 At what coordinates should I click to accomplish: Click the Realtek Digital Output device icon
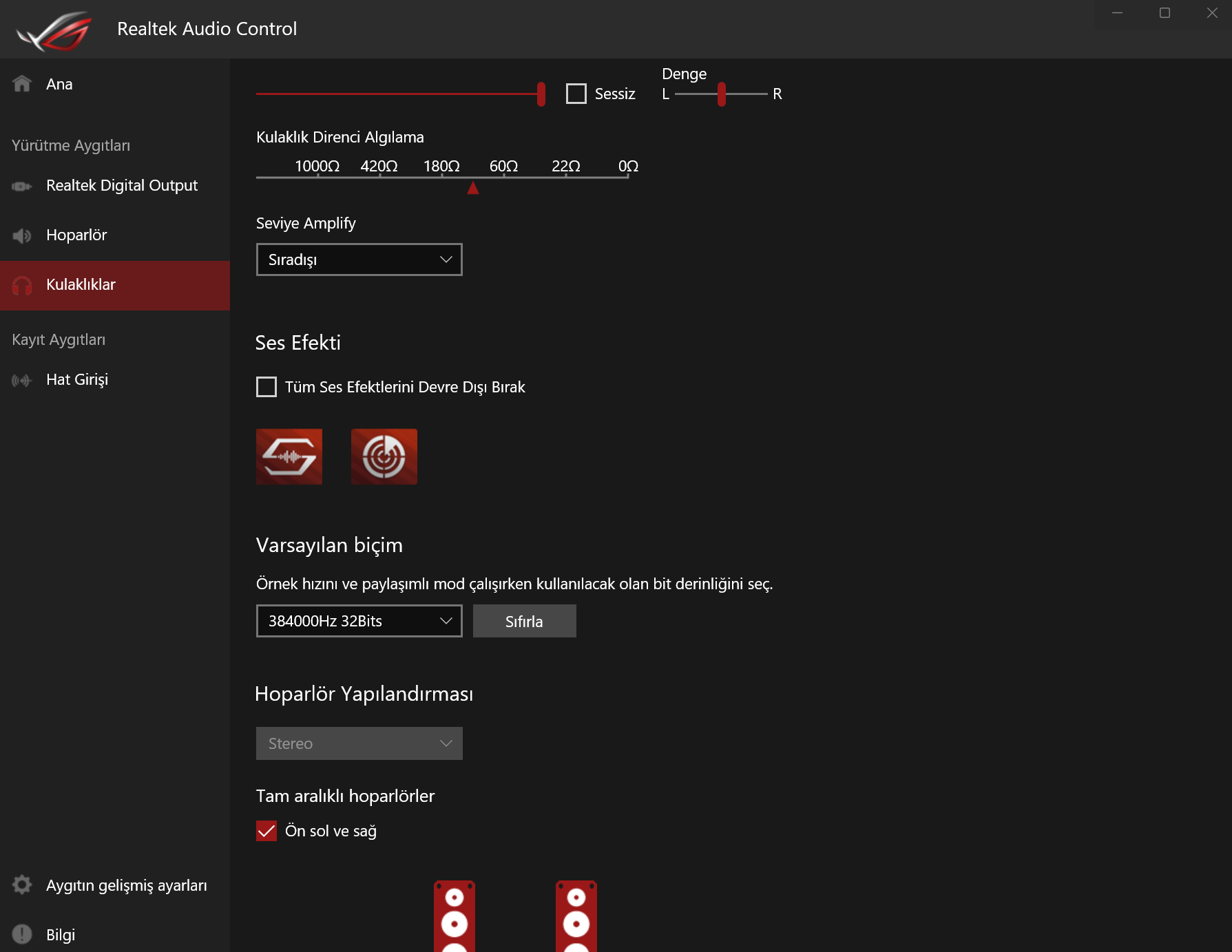[x=22, y=186]
